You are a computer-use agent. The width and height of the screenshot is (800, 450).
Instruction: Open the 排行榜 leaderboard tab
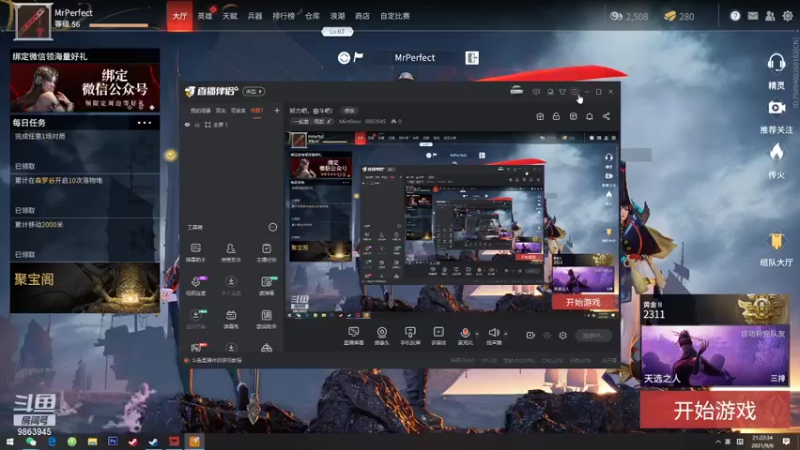tap(284, 16)
